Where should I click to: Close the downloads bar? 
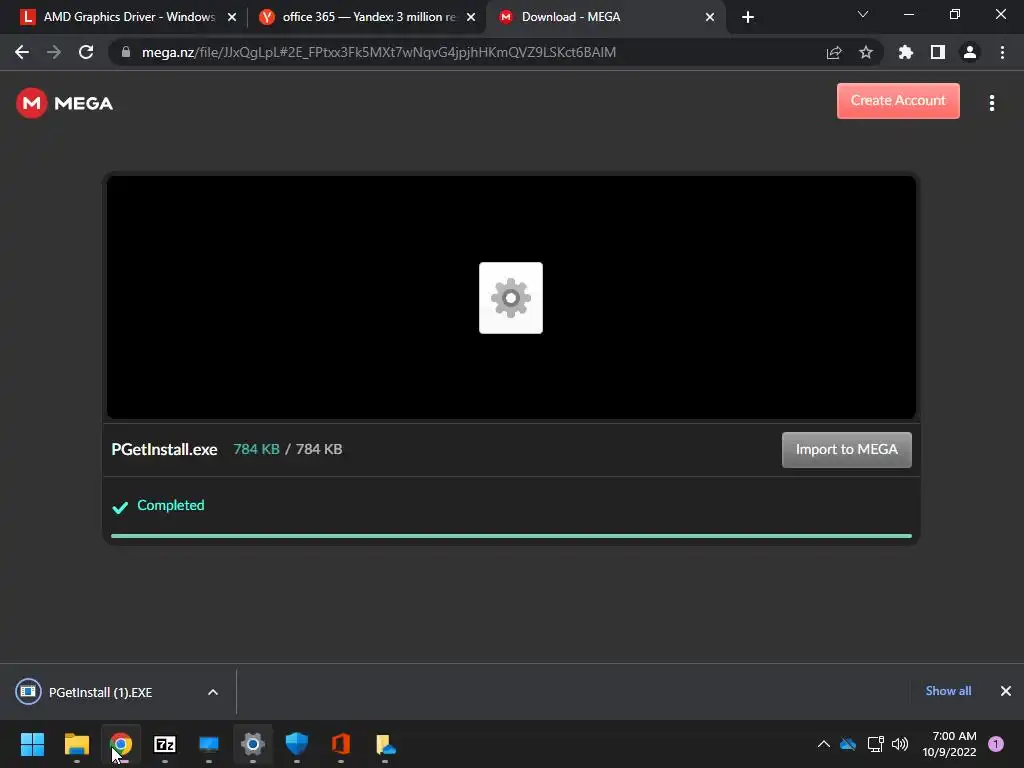click(x=1006, y=691)
